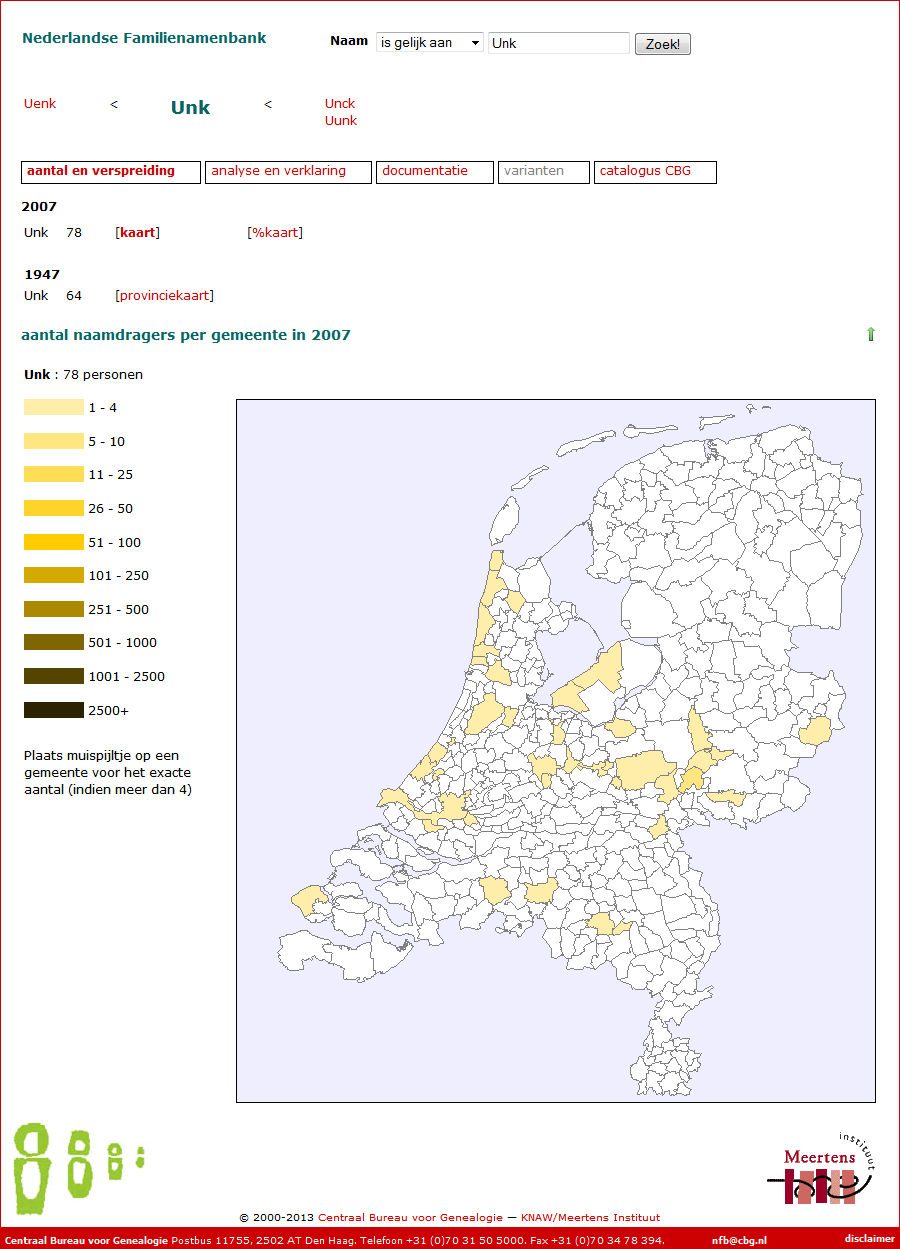Show the %kaart link for 2007
900x1249 pixels.
coord(274,233)
